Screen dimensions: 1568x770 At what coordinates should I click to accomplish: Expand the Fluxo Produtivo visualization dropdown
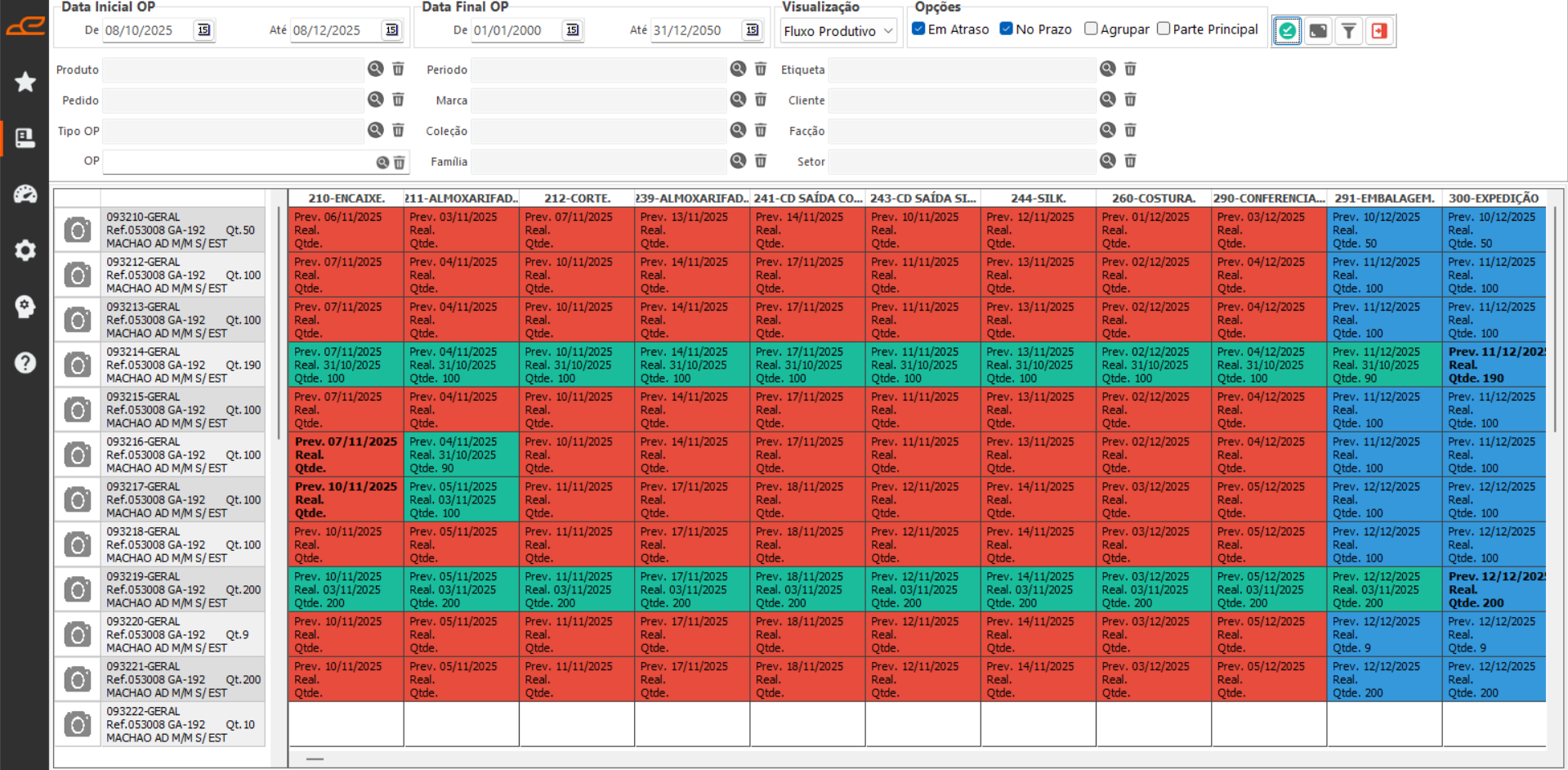tap(838, 31)
